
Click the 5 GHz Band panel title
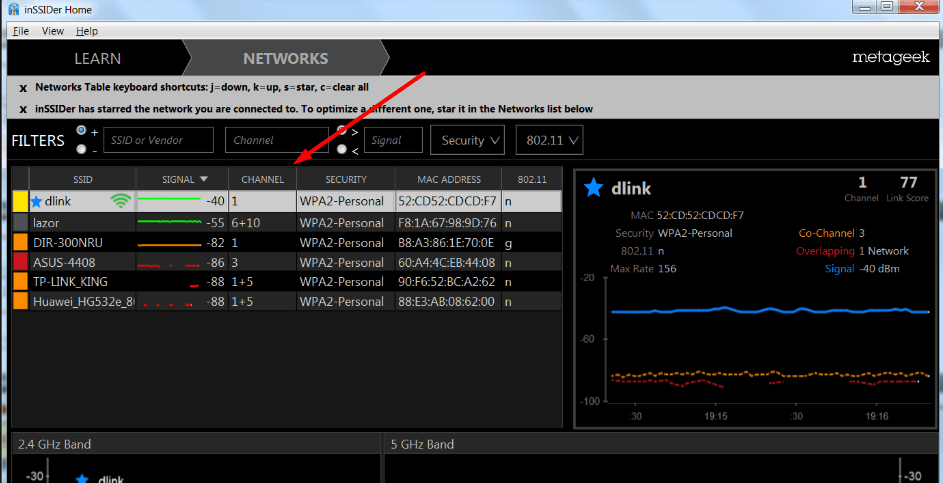pyautogui.click(x=422, y=445)
